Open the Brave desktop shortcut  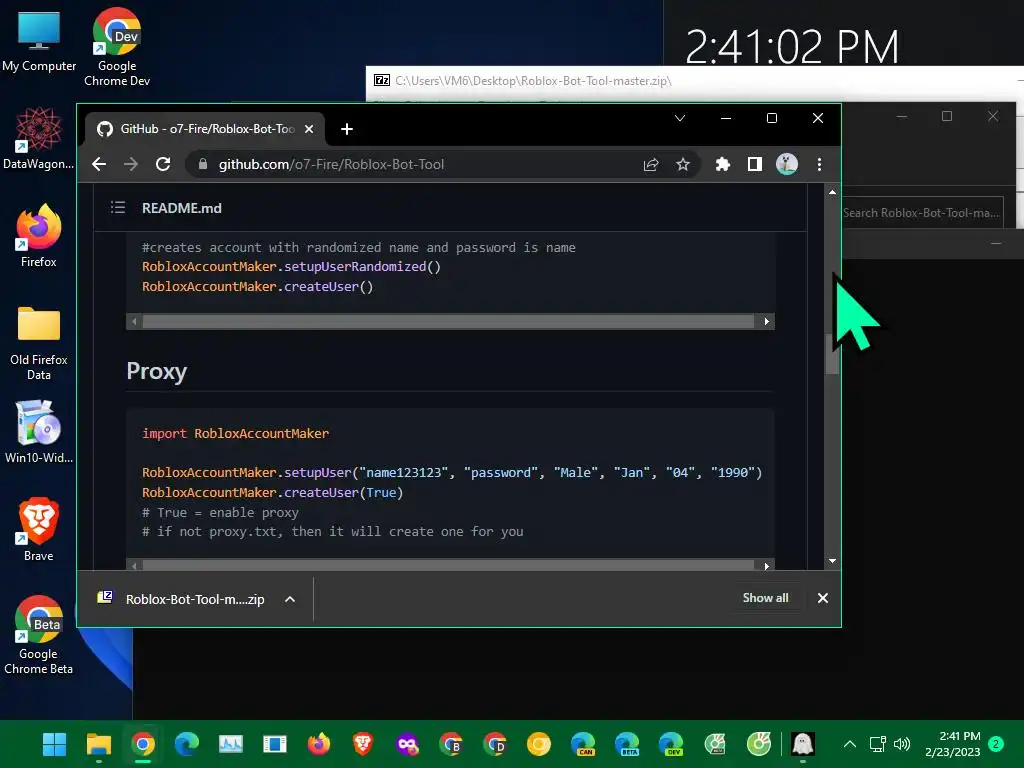(39, 530)
